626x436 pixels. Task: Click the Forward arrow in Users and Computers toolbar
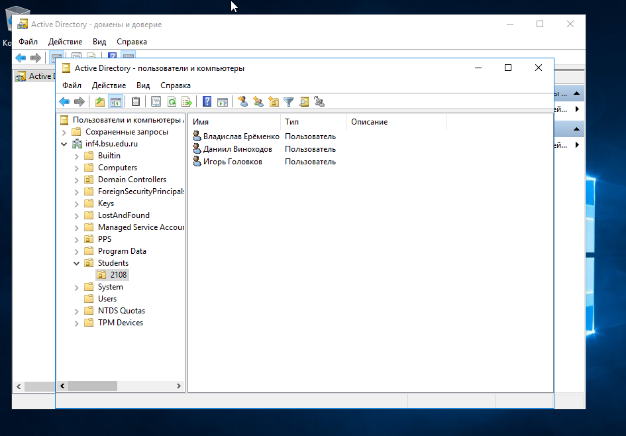[79, 102]
